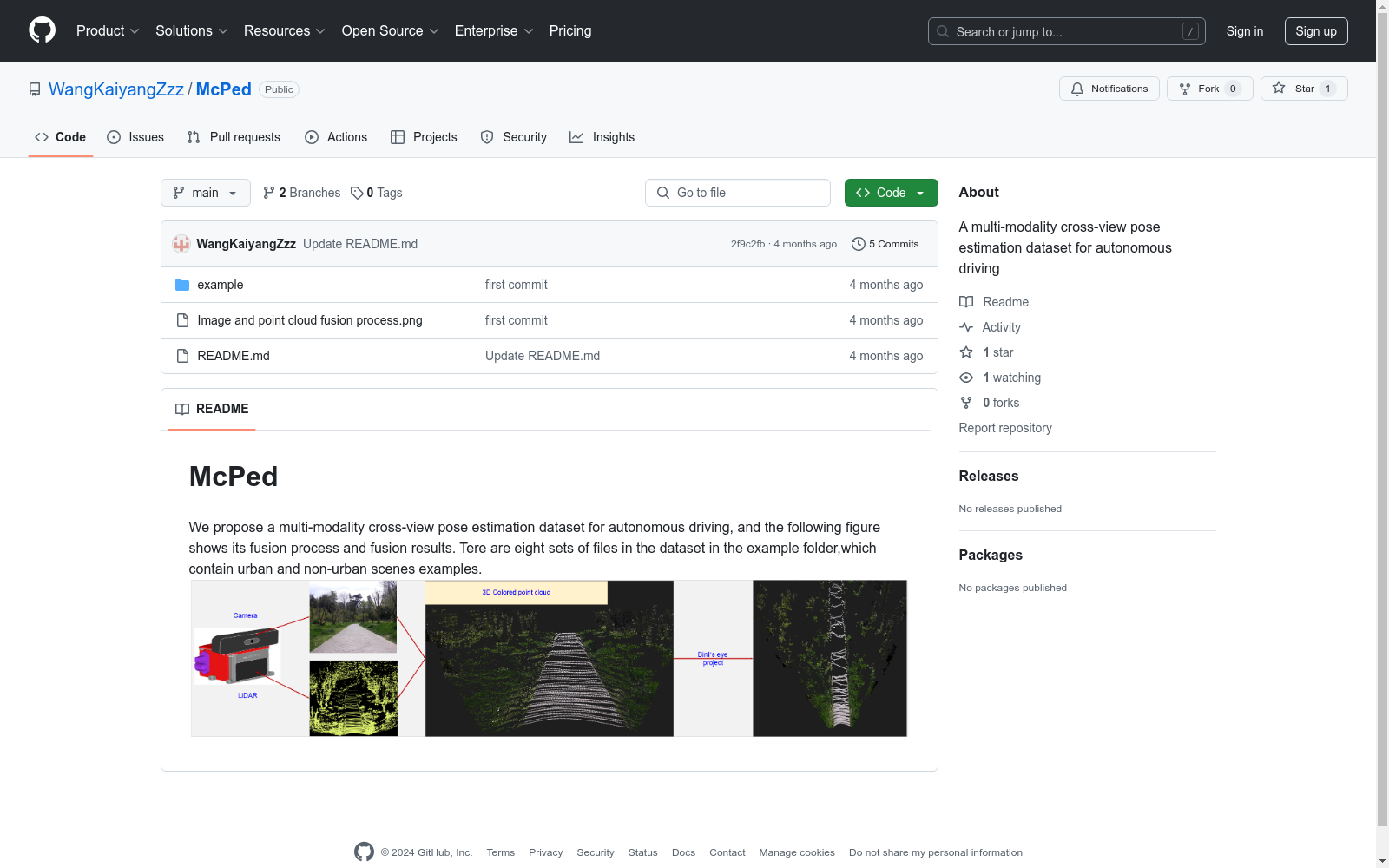The width and height of the screenshot is (1389, 868).
Task: Open commit hash 2f9c2fb
Action: click(x=747, y=244)
